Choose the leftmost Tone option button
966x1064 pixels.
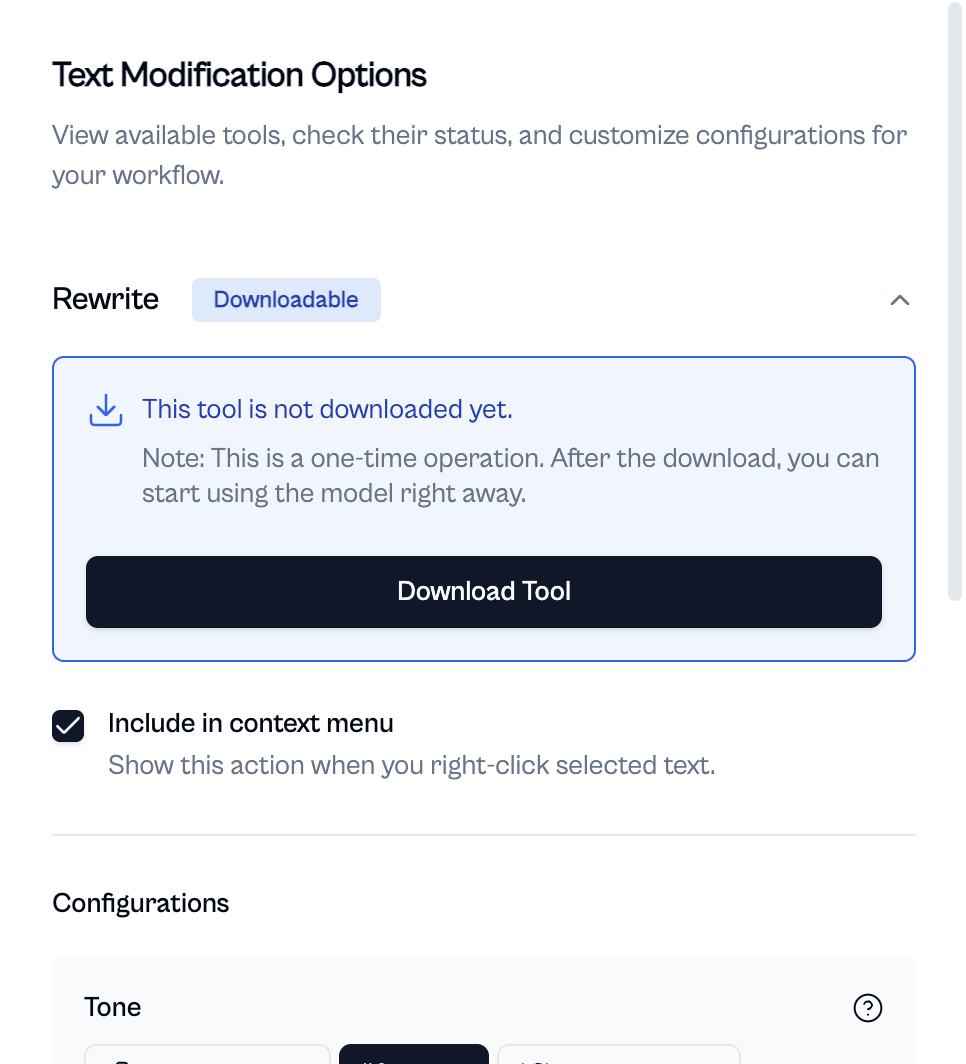click(207, 1054)
